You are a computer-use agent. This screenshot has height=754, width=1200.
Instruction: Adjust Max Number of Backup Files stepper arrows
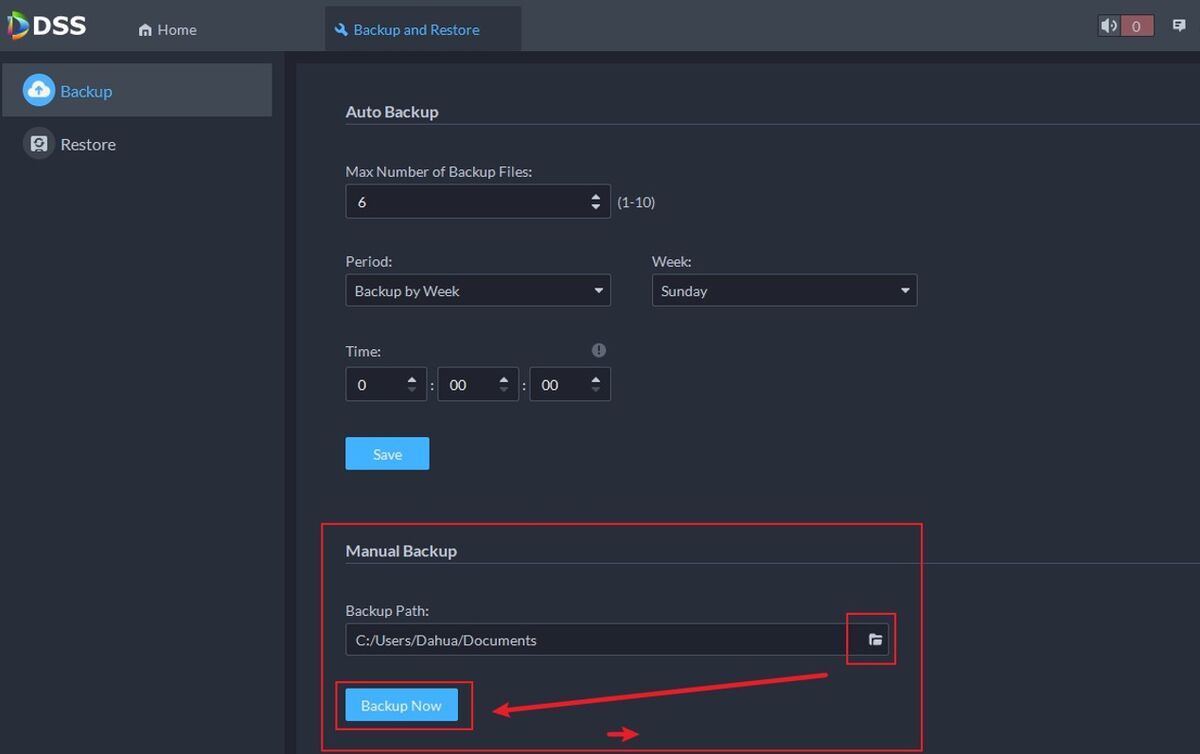point(596,202)
